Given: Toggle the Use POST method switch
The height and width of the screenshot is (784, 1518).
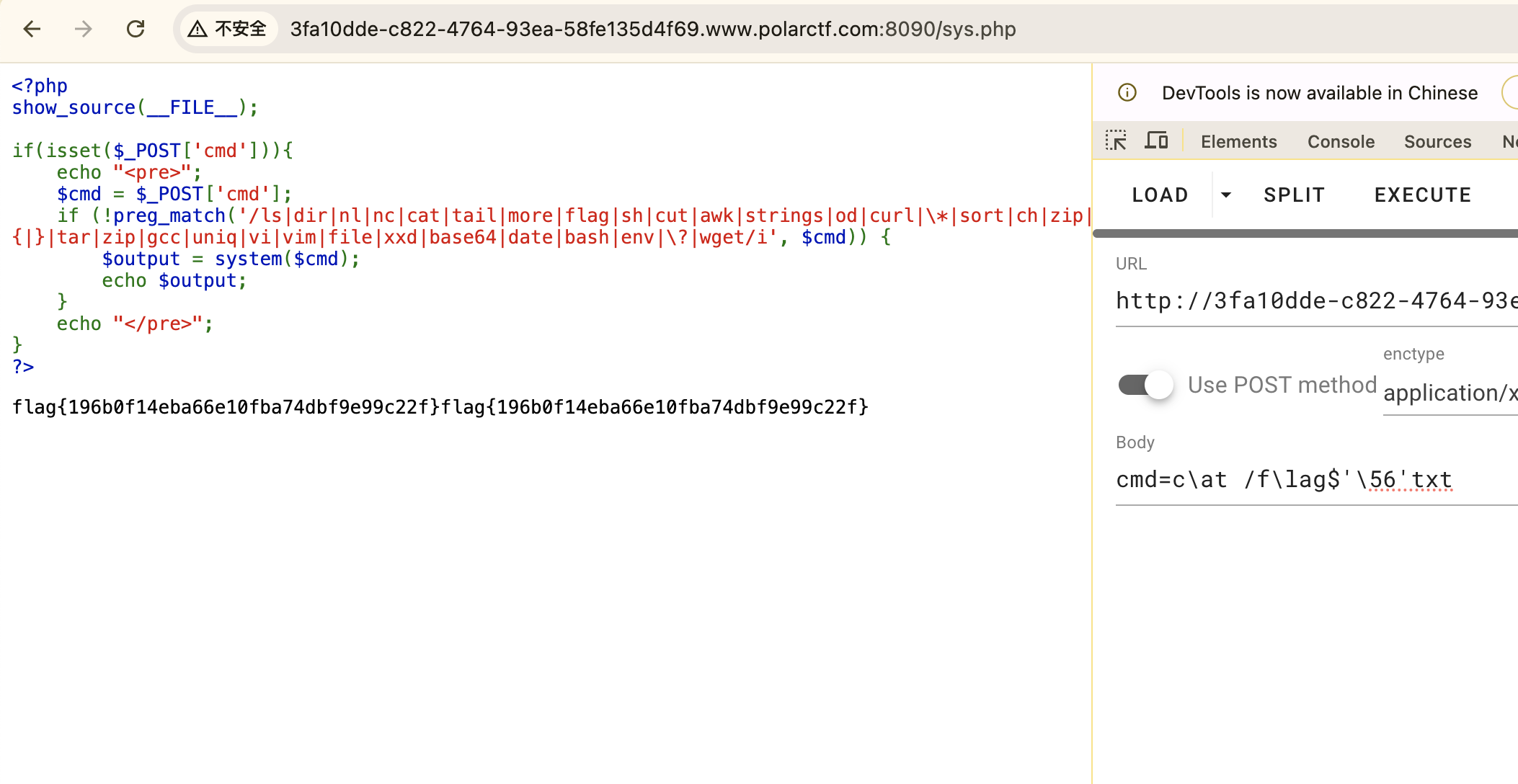Looking at the screenshot, I should 1145,385.
